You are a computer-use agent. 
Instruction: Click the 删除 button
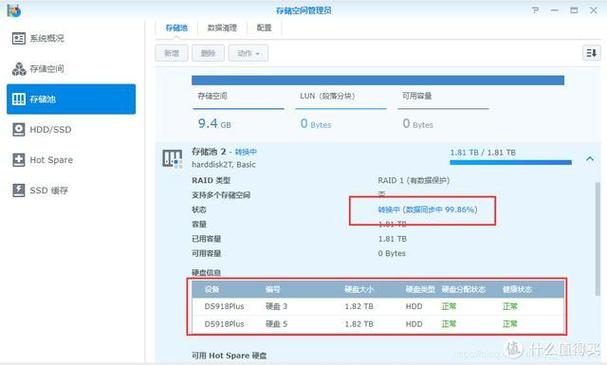pos(208,53)
